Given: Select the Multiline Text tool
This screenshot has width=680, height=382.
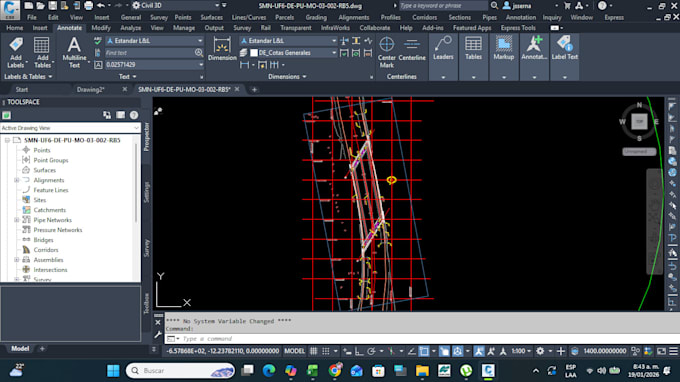Looking at the screenshot, I should pos(74,52).
